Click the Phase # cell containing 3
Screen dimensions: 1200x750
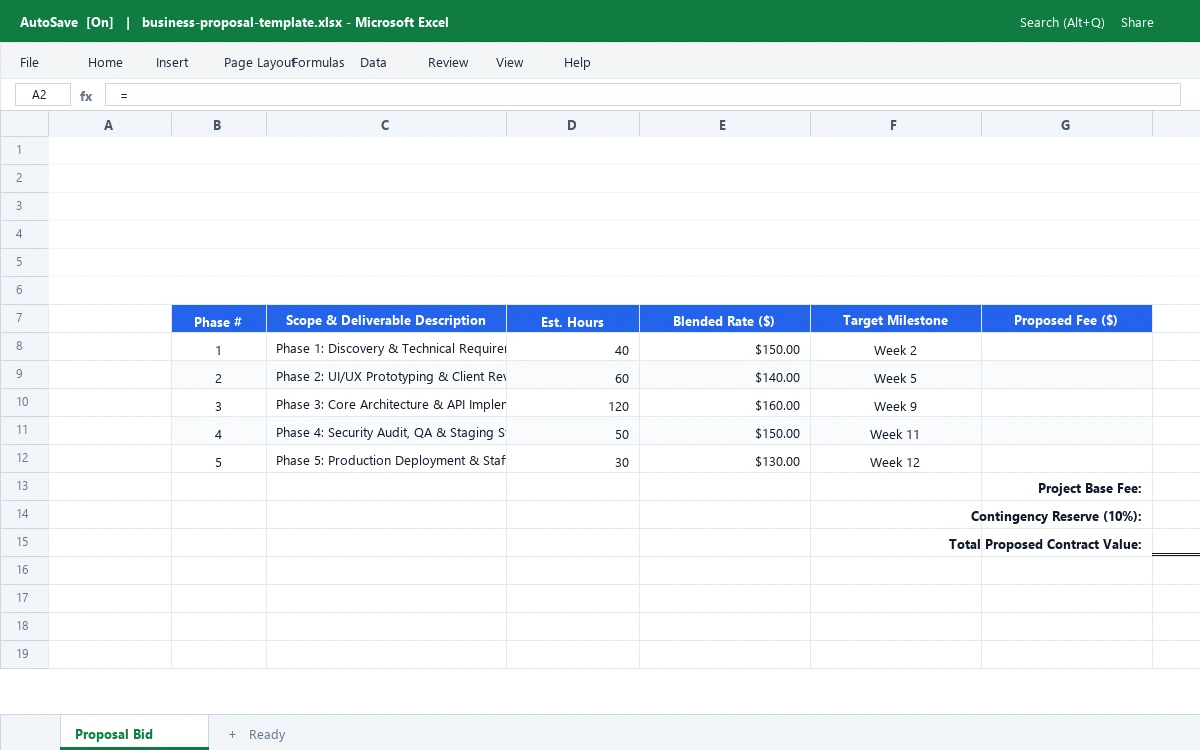[219, 403]
